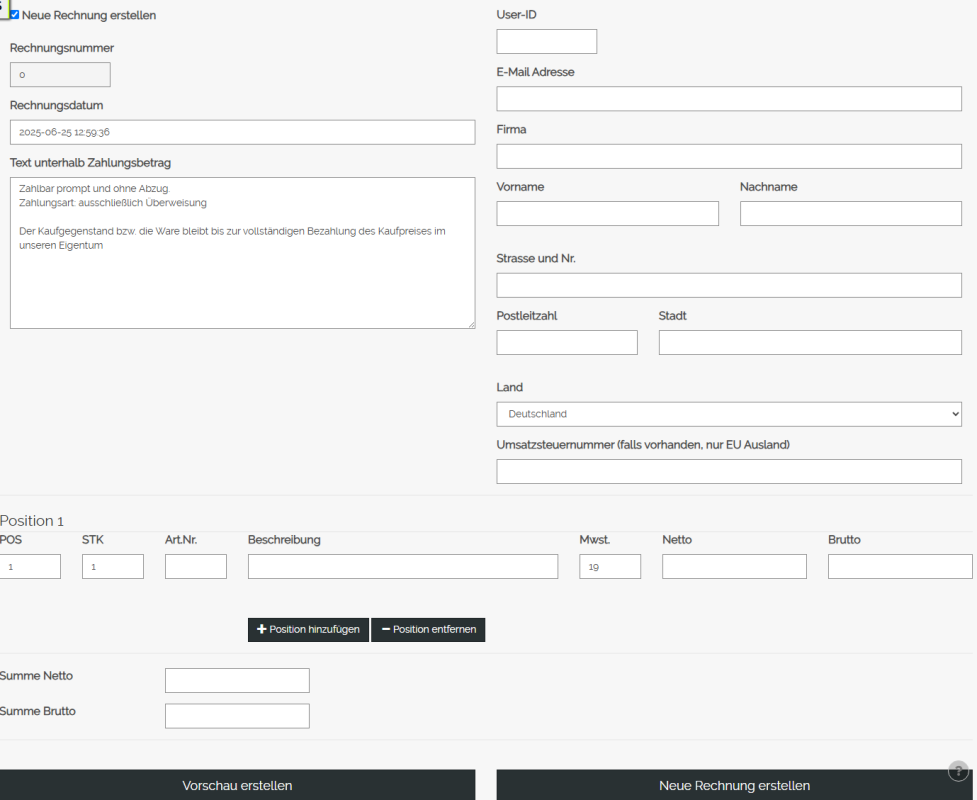Focus the Summe Netto total field
The image size is (977, 800).
click(x=237, y=679)
